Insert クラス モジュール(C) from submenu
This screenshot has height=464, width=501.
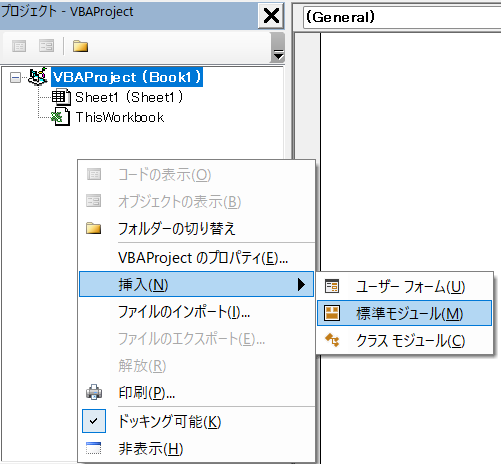point(404,341)
